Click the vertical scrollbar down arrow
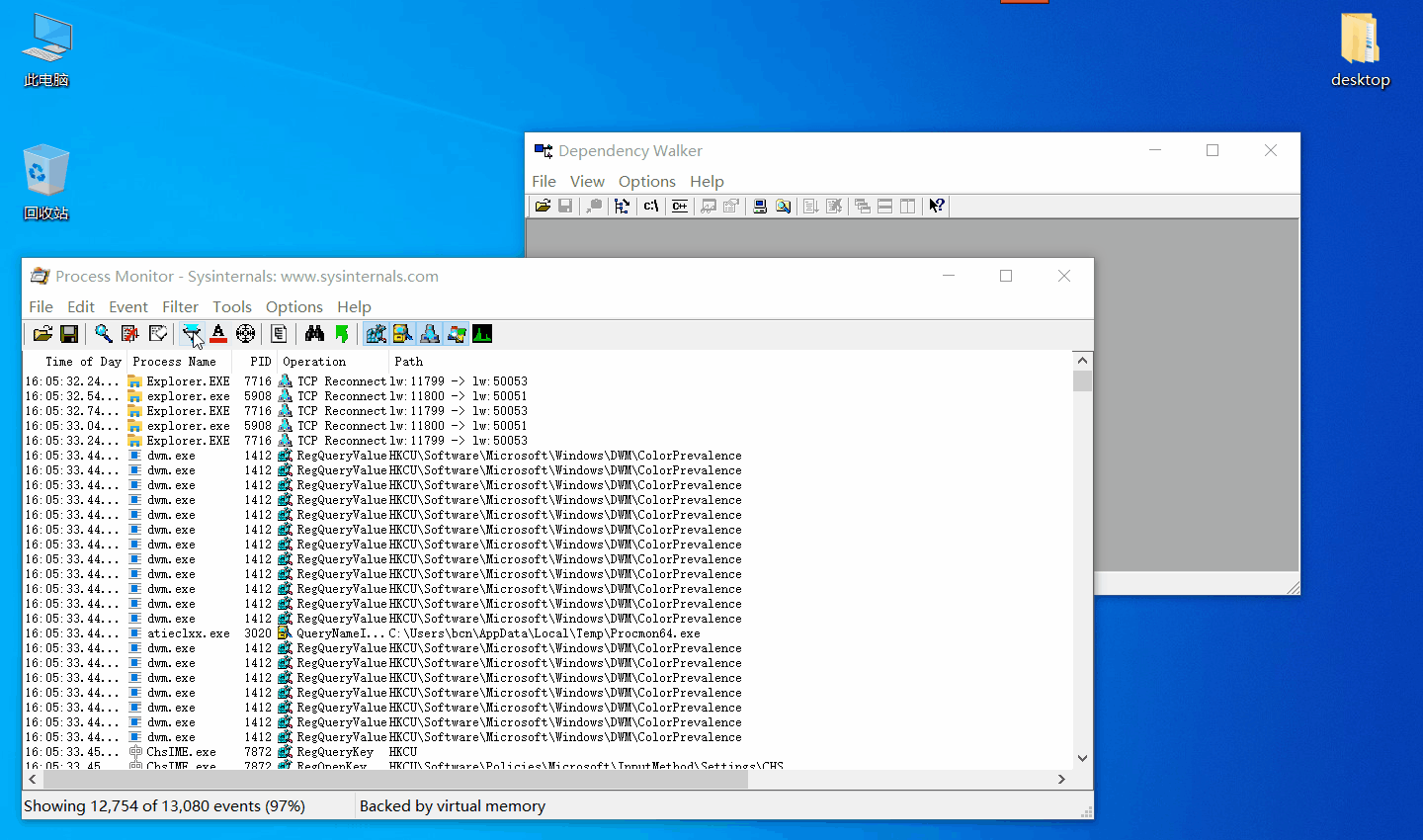Viewport: 1423px width, 840px height. pos(1083,759)
